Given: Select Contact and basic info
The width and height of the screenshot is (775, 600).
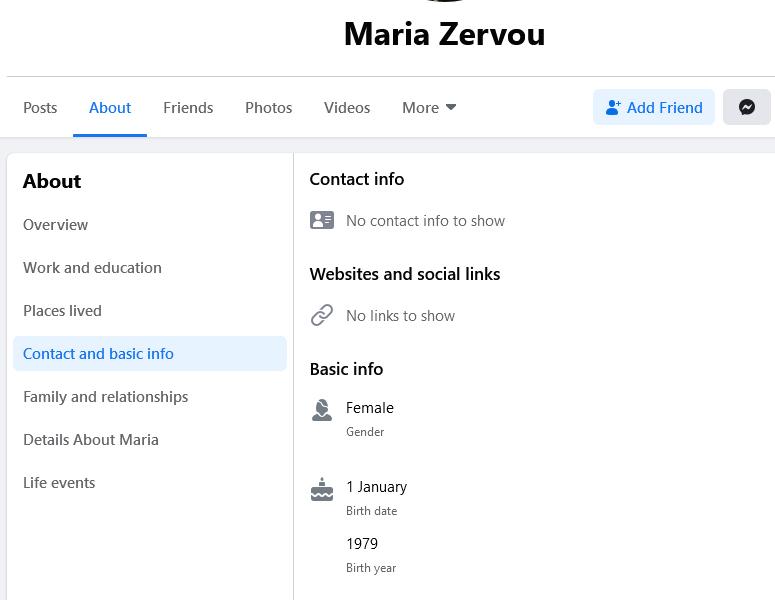Looking at the screenshot, I should tap(98, 353).
